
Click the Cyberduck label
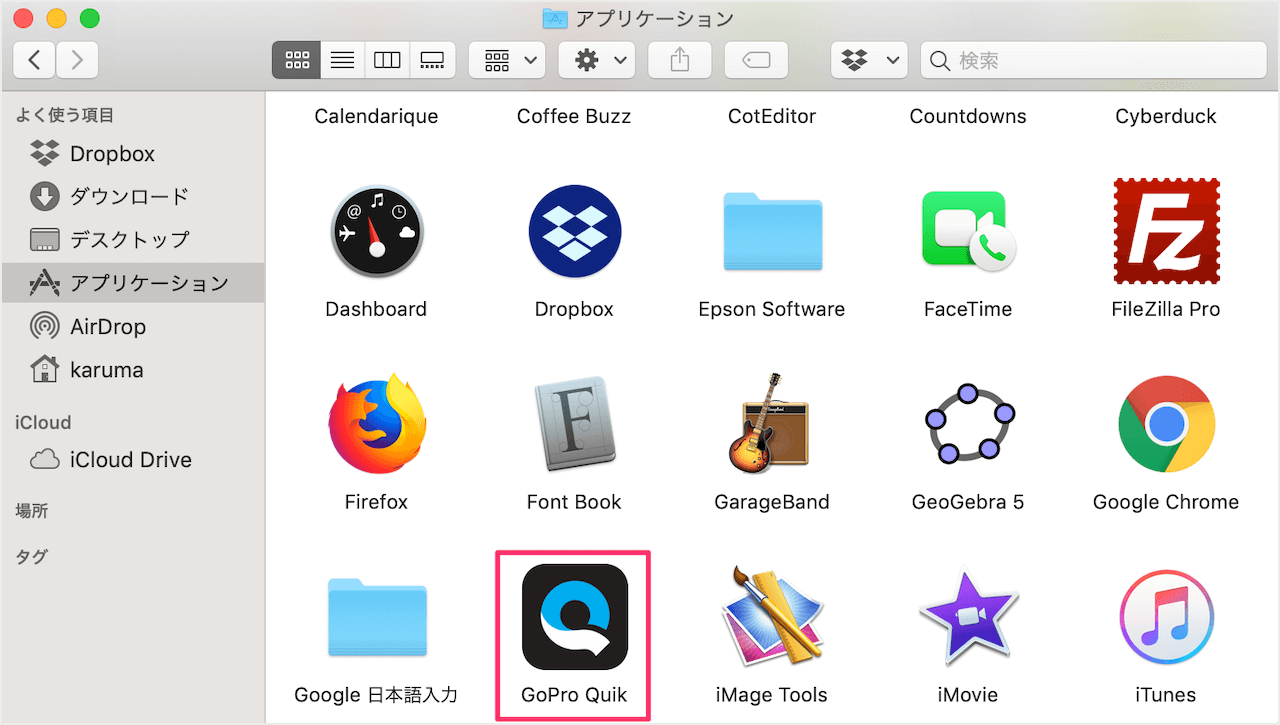[1166, 116]
